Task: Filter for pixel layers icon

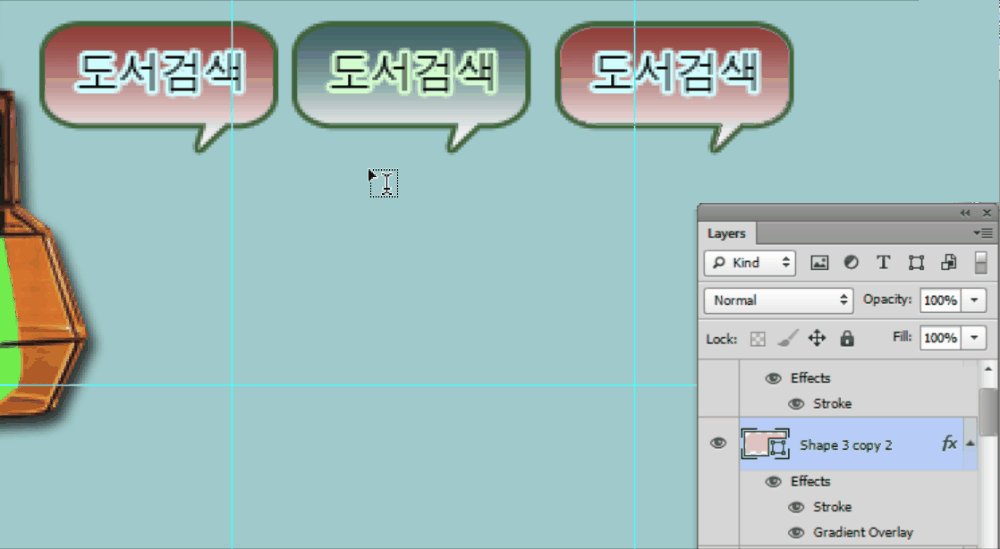Action: click(x=819, y=263)
